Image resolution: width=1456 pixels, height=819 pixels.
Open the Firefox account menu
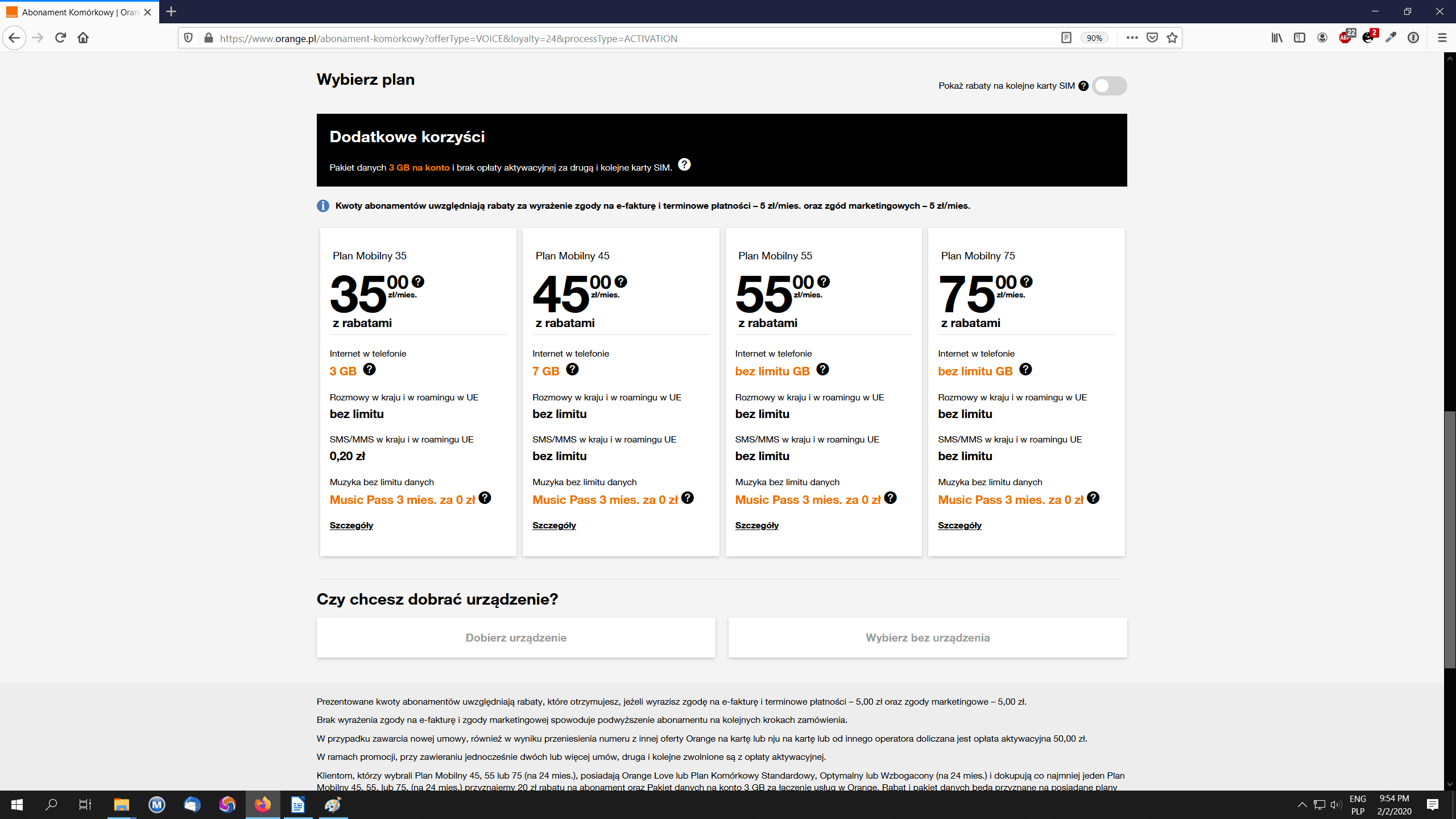pos(1322,38)
